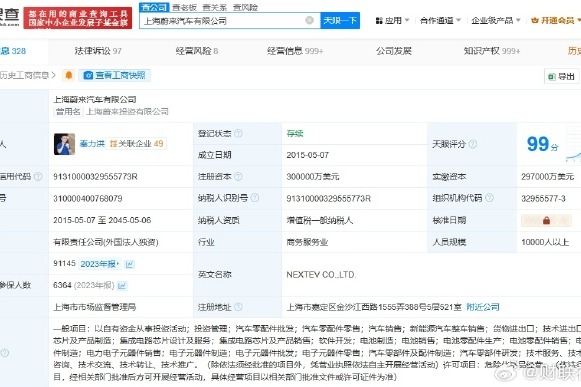Open the 秦力洪 profile link
The height and width of the screenshot is (387, 581).
pyautogui.click(x=92, y=143)
